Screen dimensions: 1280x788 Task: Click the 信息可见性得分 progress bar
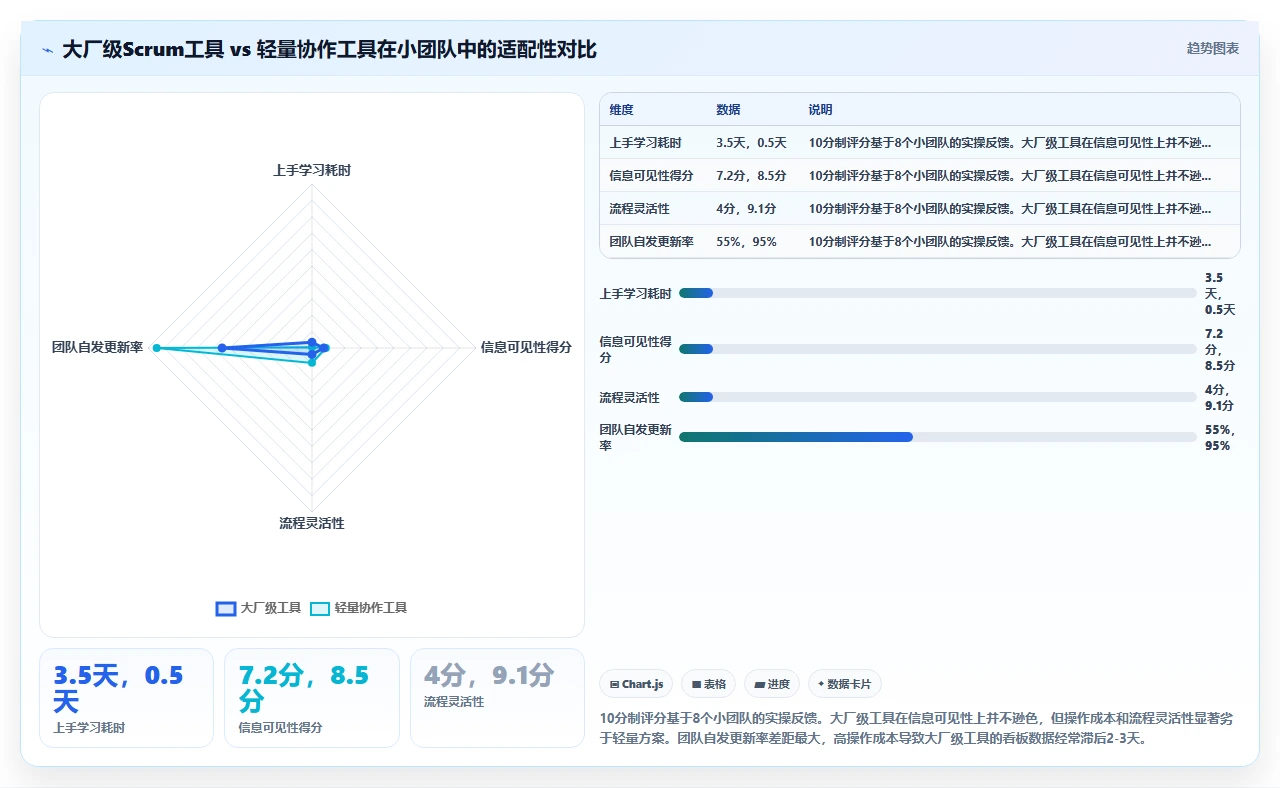coord(937,349)
